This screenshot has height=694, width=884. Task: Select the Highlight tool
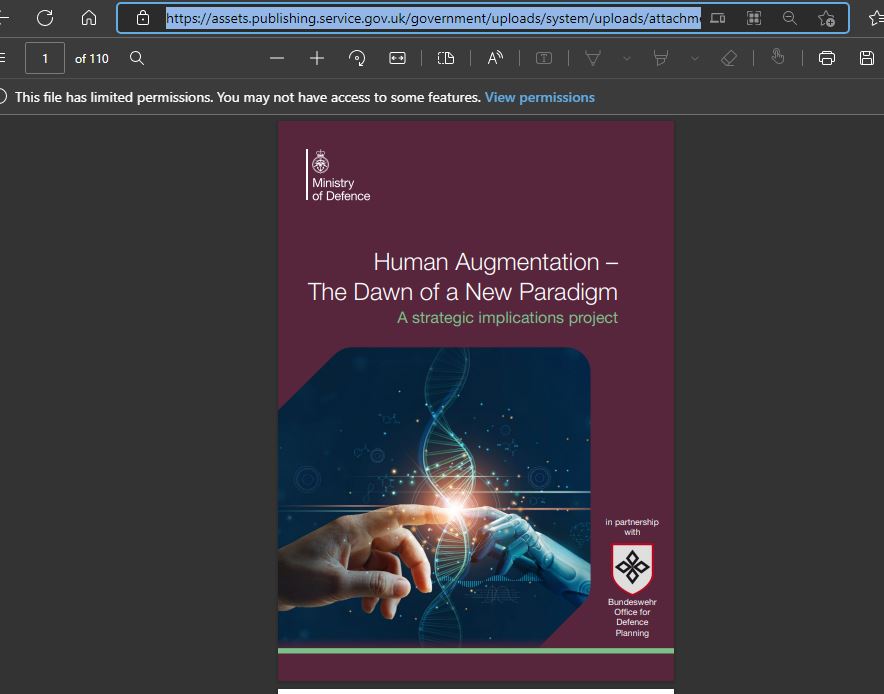pyautogui.click(x=661, y=58)
